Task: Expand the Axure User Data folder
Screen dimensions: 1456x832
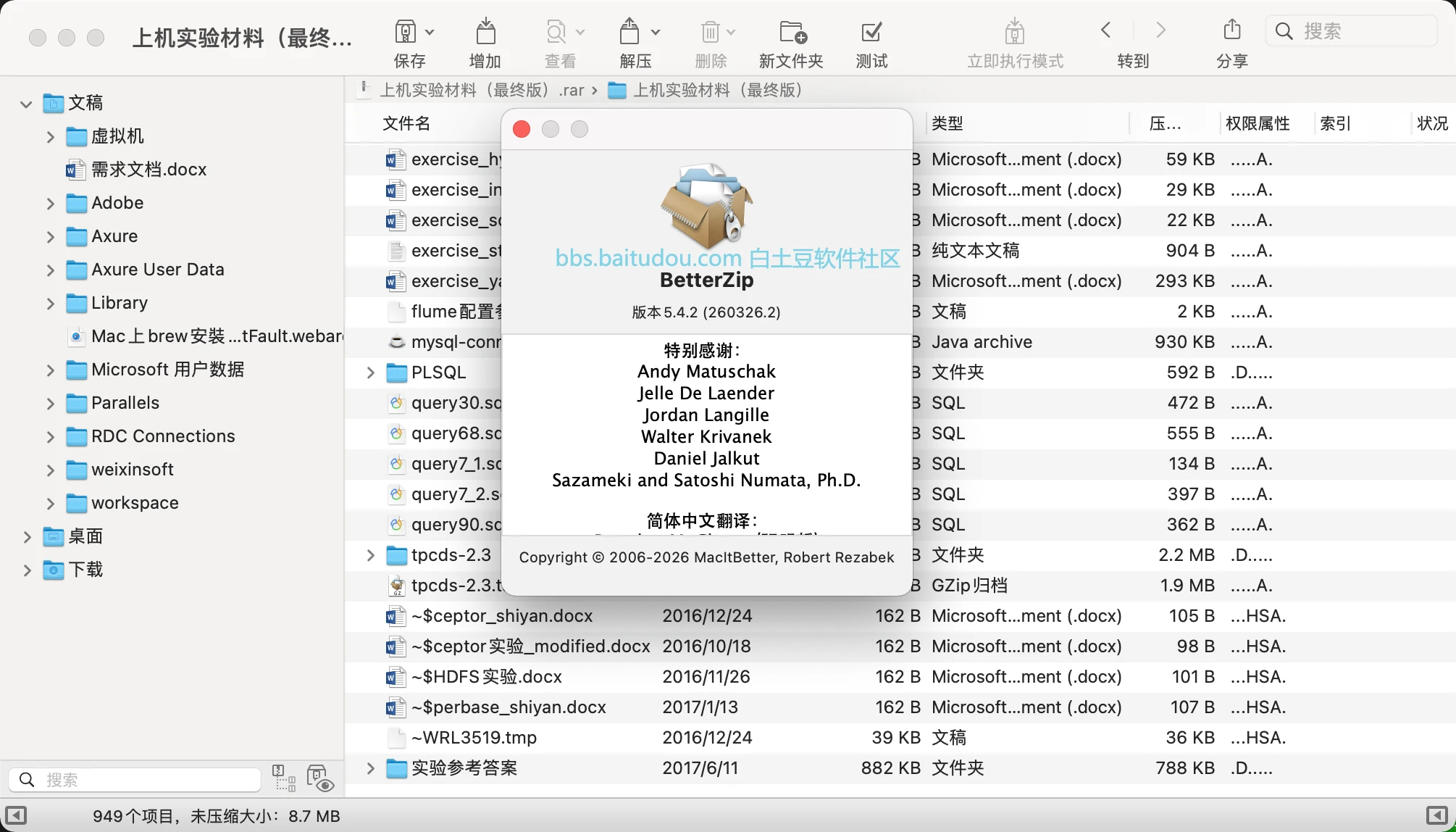Action: click(50, 270)
